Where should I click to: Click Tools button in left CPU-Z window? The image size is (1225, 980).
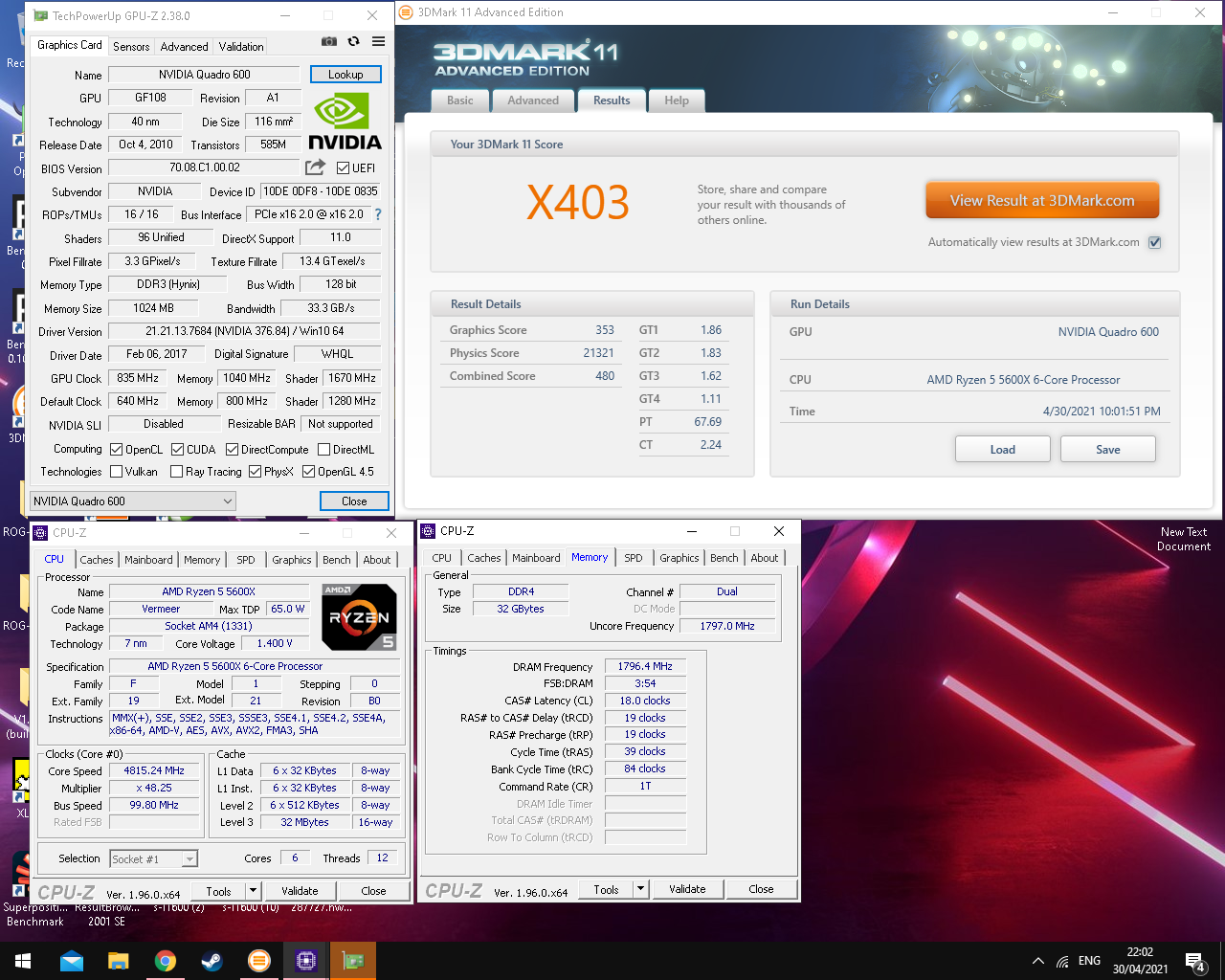pos(218,891)
